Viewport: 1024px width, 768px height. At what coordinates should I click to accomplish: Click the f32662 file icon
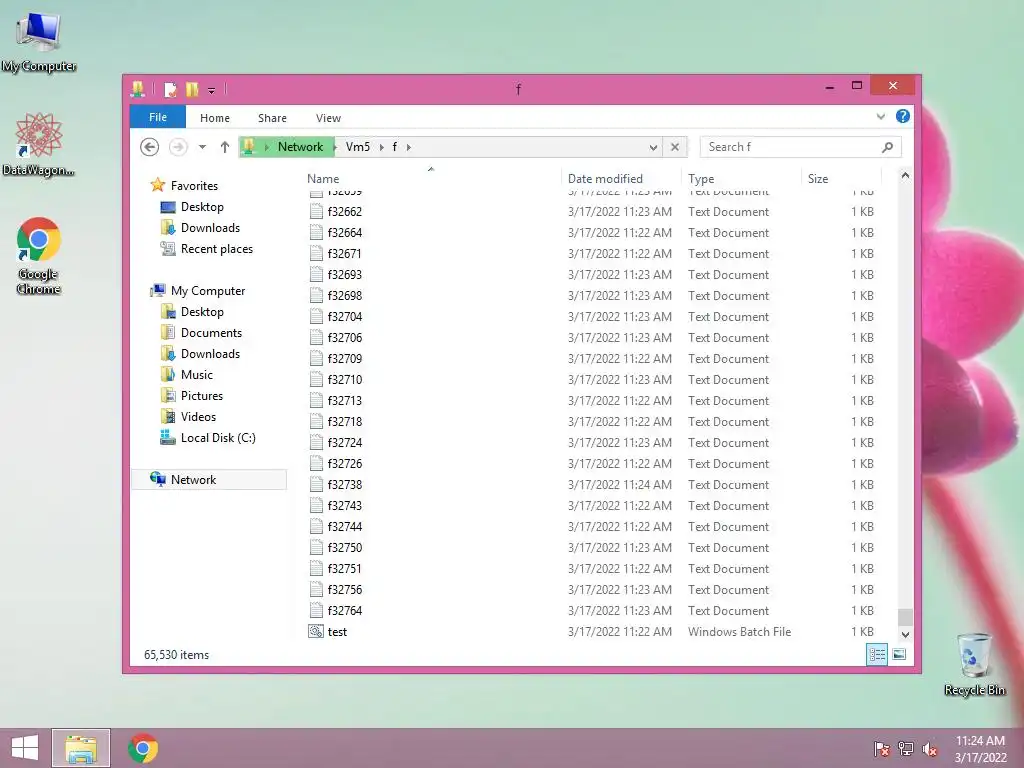[x=316, y=212]
